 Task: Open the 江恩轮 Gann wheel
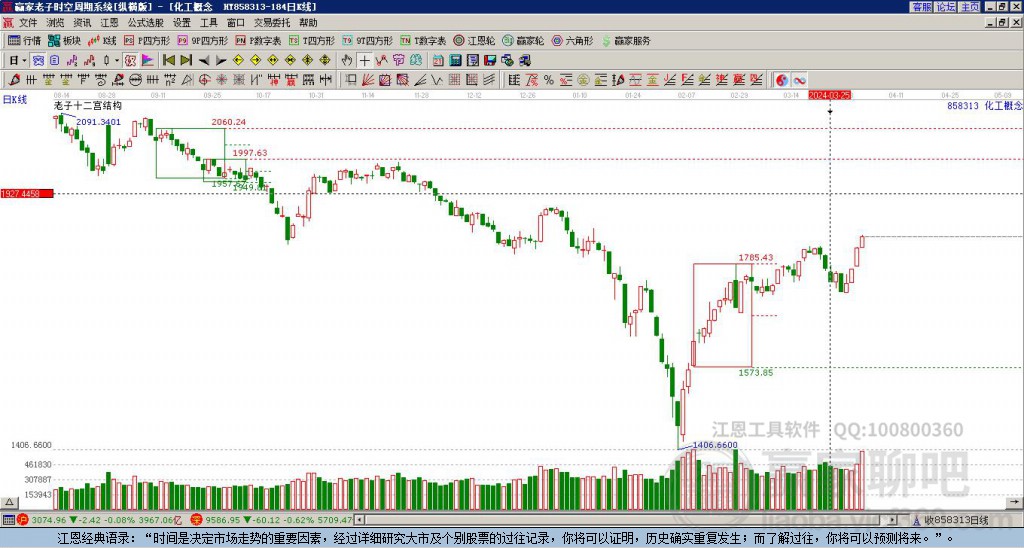coord(474,40)
